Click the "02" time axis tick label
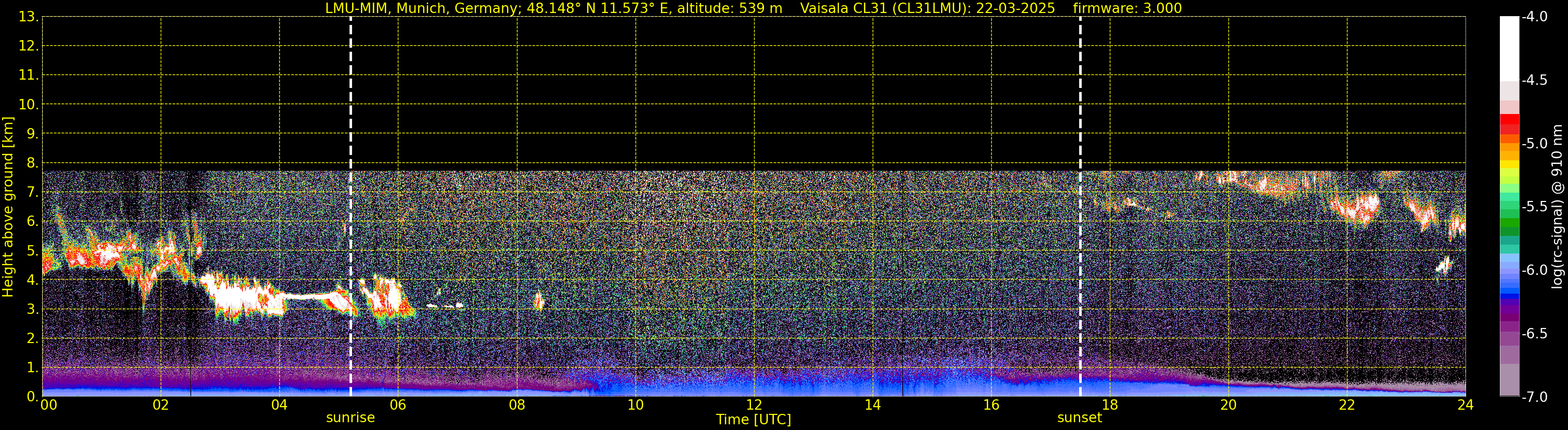This screenshot has height=430, width=1568. 161,406
